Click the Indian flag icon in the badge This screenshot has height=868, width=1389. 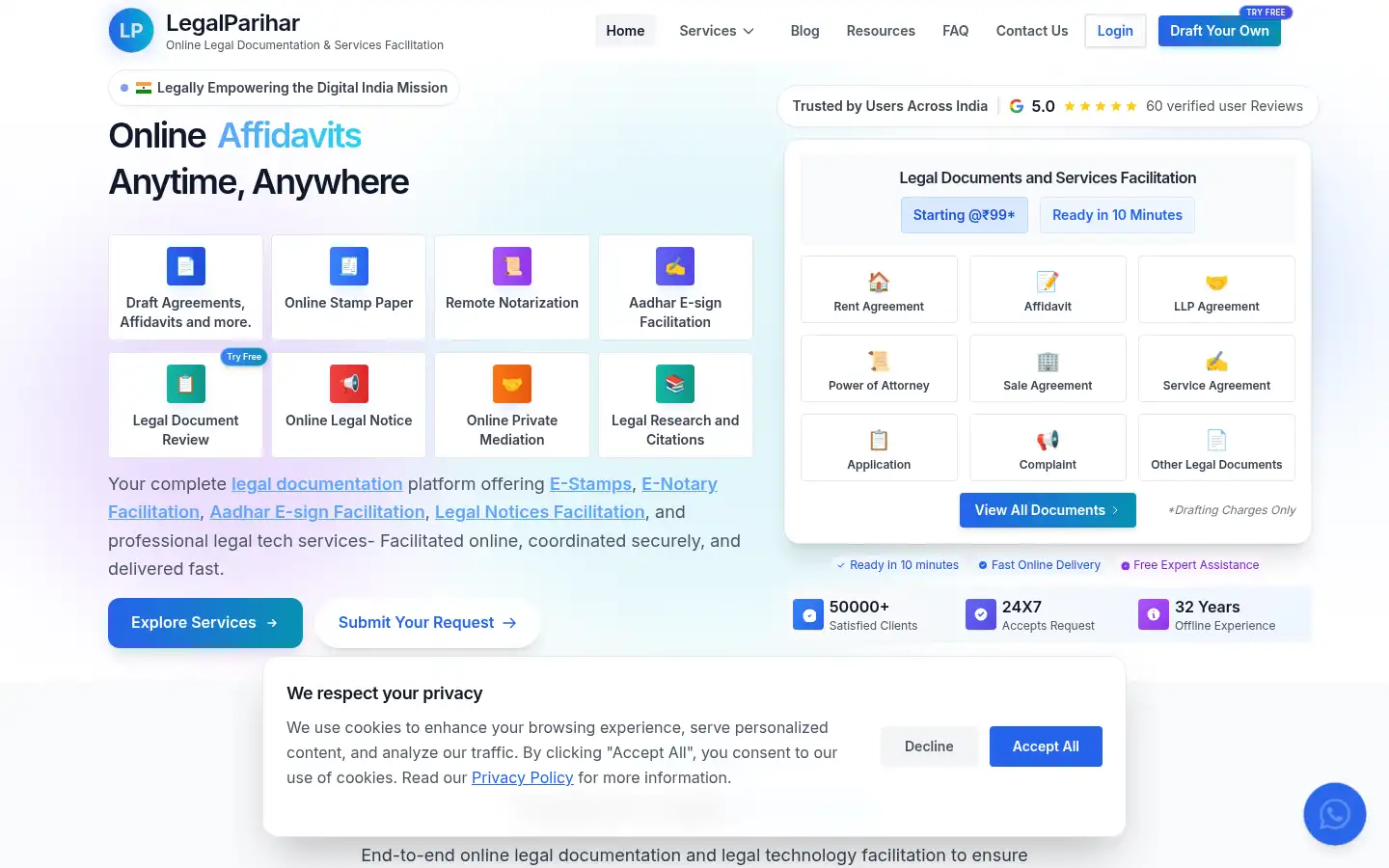point(144,88)
